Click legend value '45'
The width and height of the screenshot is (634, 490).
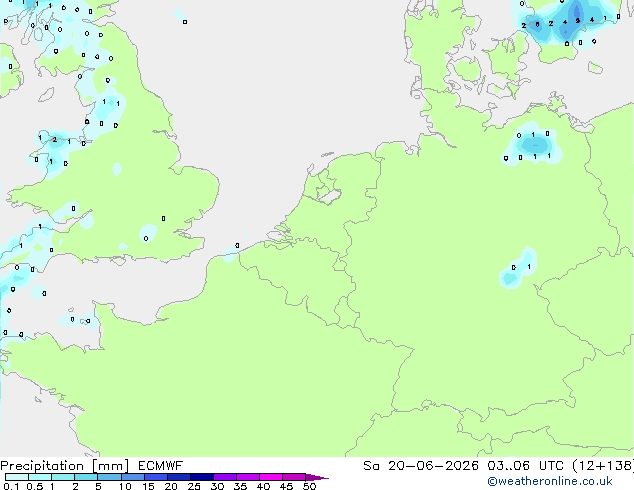287,486
